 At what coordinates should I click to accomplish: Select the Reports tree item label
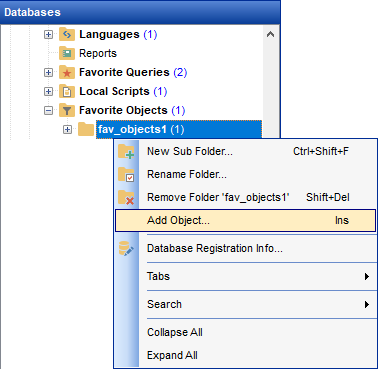coord(98,53)
